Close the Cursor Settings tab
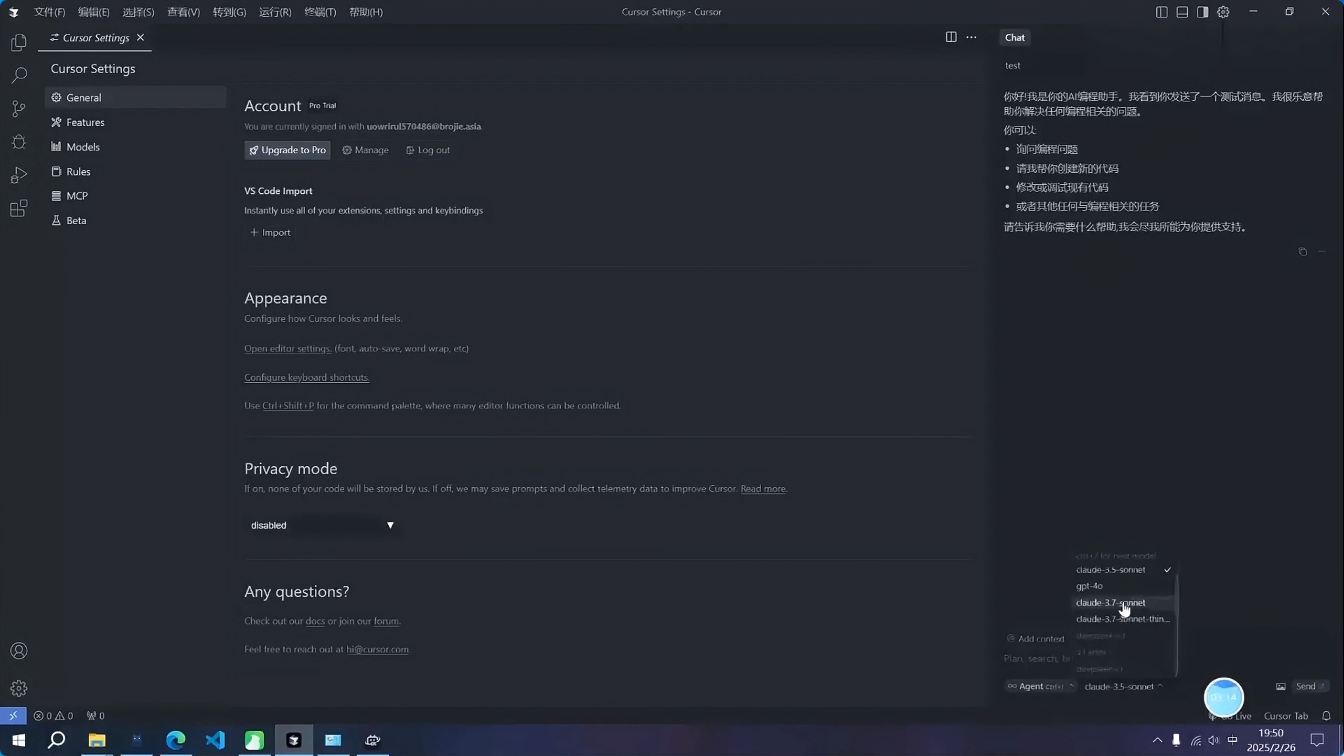The width and height of the screenshot is (1344, 756). tap(140, 37)
